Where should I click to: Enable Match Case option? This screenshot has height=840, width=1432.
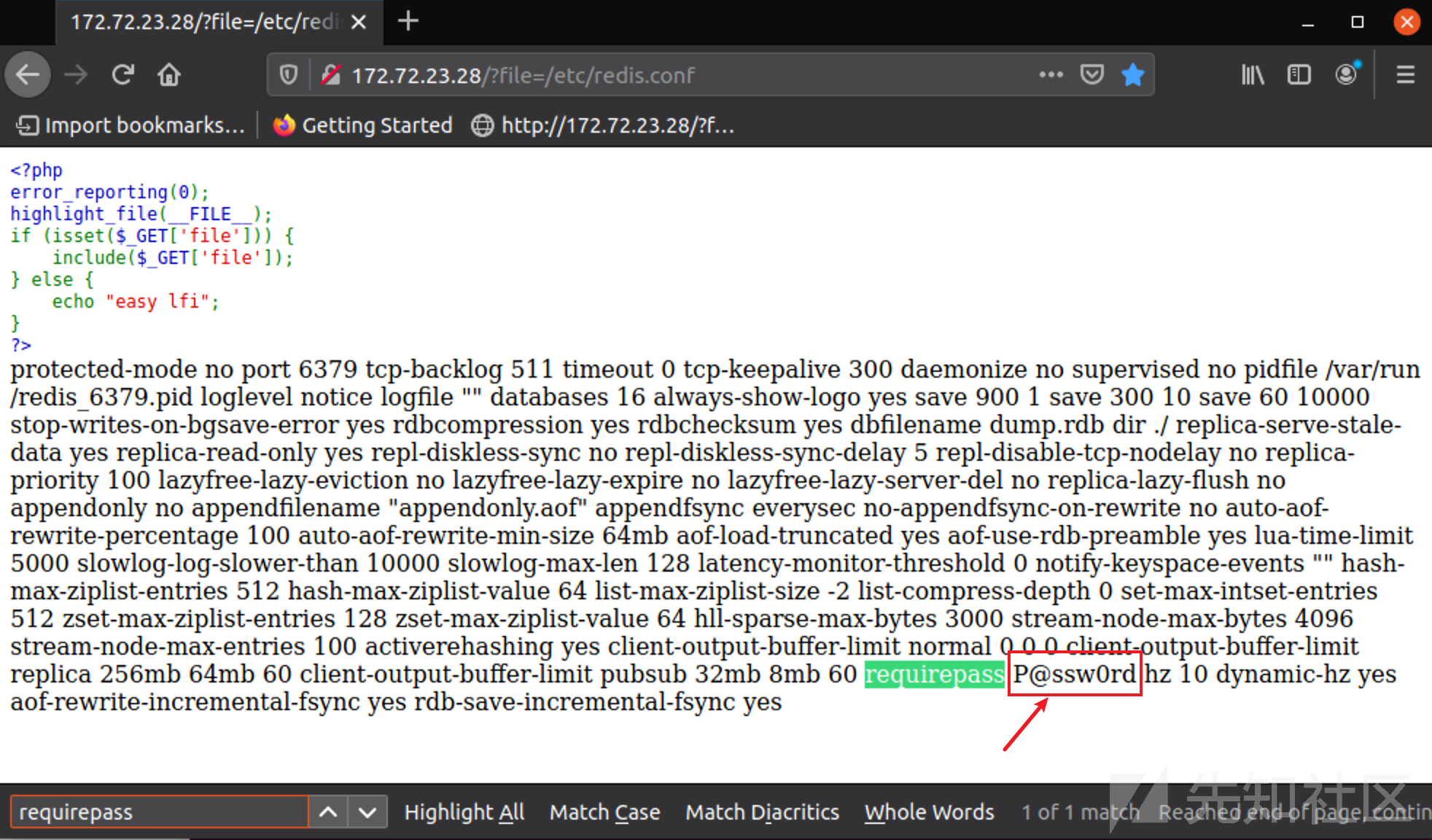click(x=604, y=812)
